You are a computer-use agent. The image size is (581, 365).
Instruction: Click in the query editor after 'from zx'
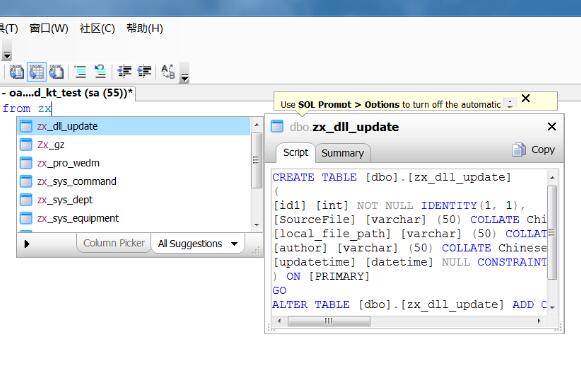click(x=53, y=109)
